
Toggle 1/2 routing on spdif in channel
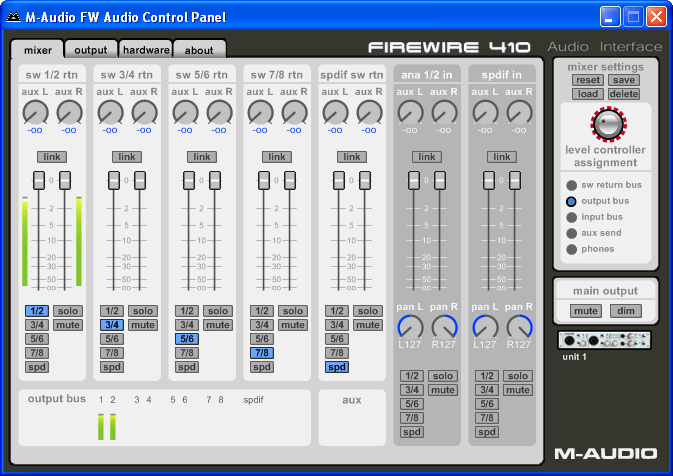(x=487, y=376)
